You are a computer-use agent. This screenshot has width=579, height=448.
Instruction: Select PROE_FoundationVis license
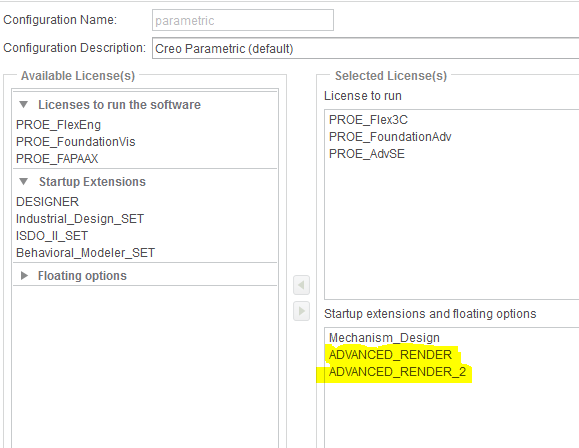click(x=76, y=142)
